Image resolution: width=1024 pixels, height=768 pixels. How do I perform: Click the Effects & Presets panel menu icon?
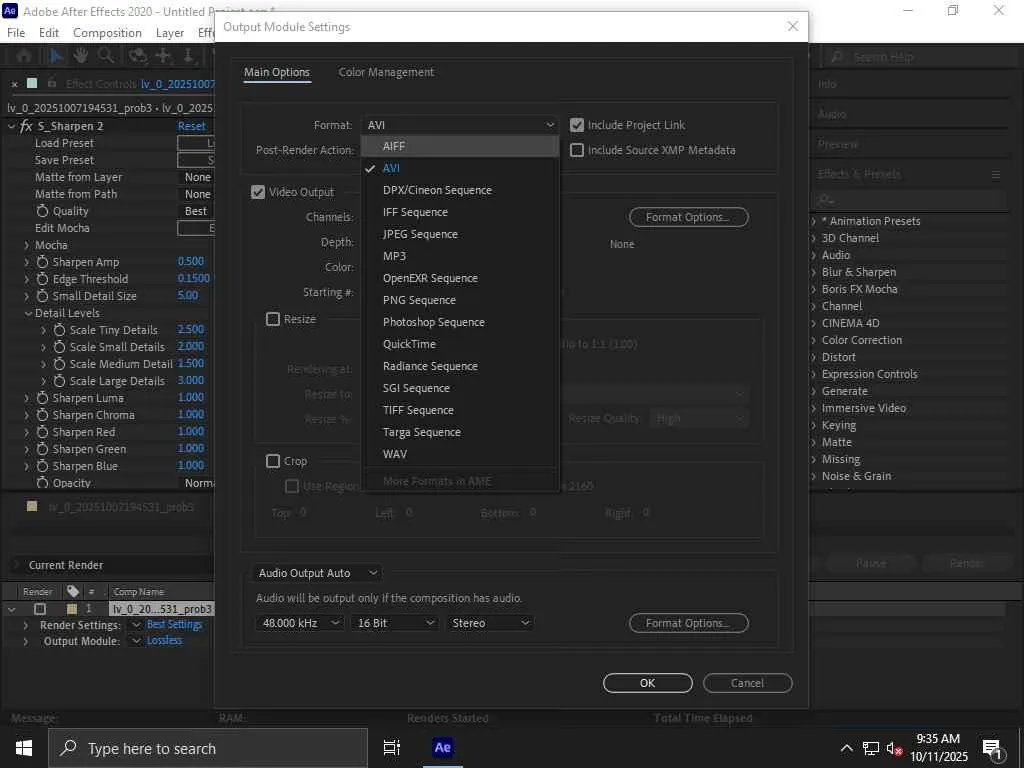coord(995,174)
